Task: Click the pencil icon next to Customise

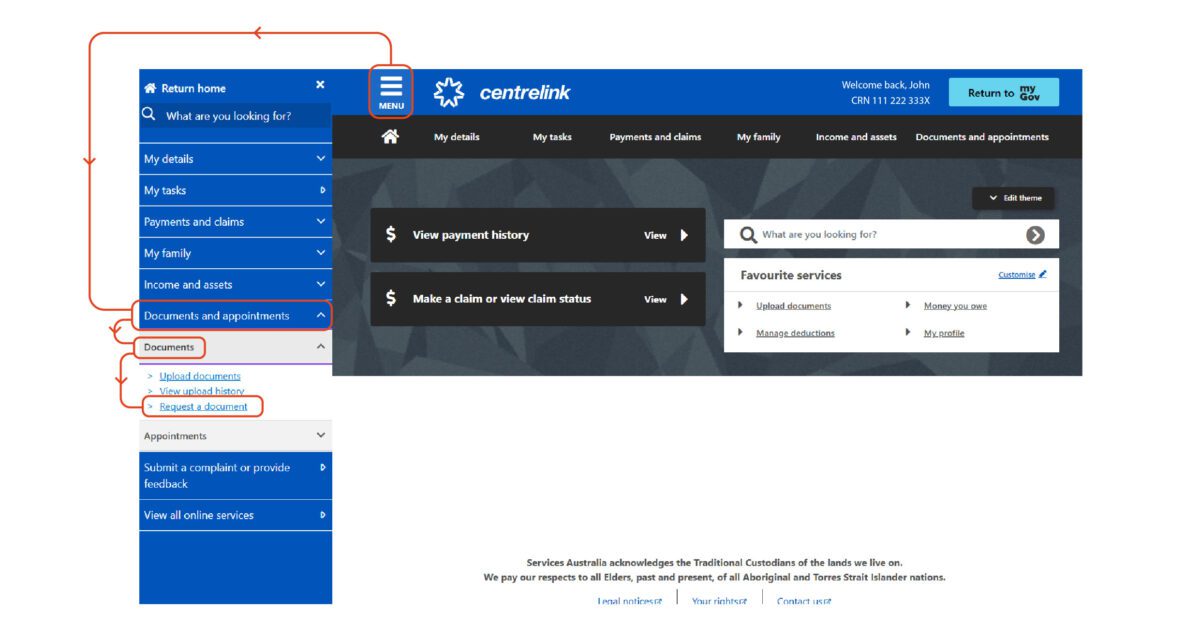Action: (x=1041, y=274)
